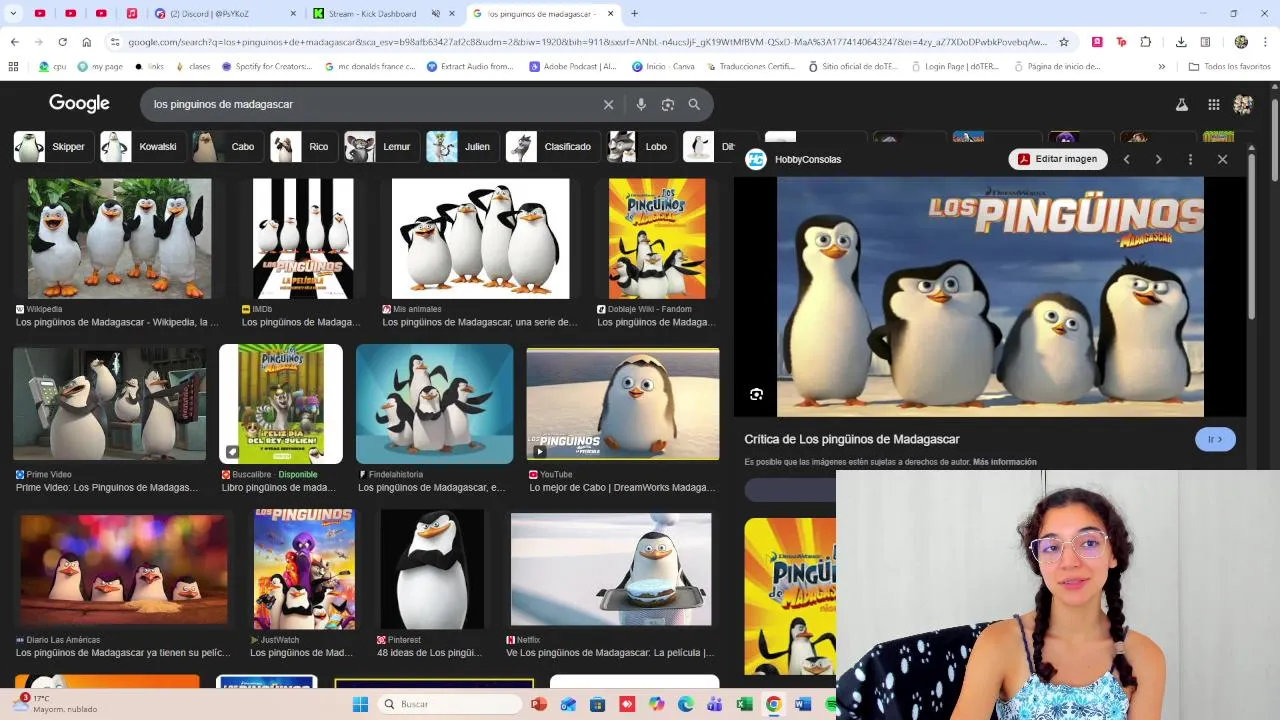Open Chrome downloads
Viewport: 1280px width, 720px height.
[x=1181, y=42]
